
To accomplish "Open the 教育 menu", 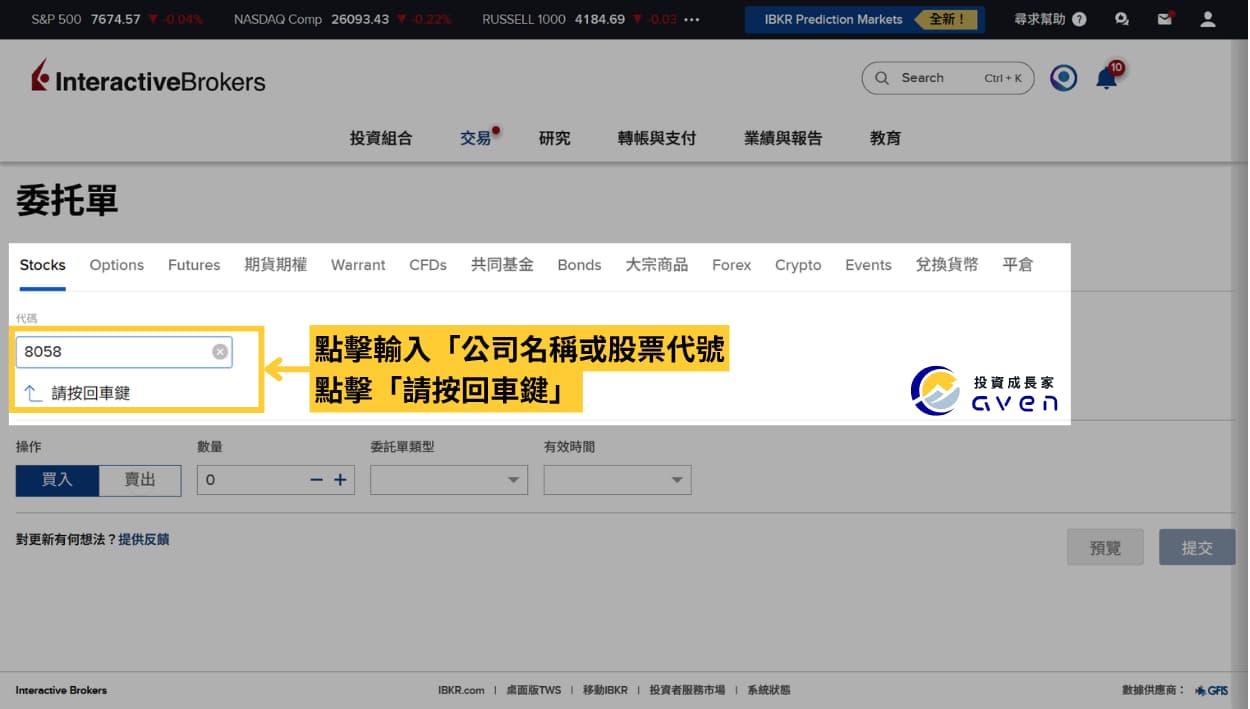I will [885, 139].
